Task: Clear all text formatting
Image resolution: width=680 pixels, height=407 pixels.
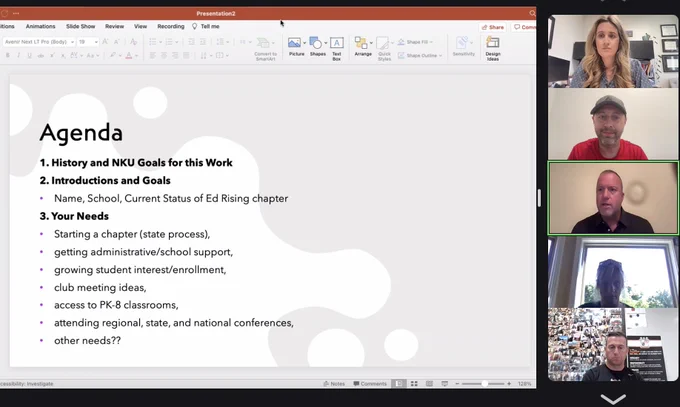Action: tap(133, 42)
